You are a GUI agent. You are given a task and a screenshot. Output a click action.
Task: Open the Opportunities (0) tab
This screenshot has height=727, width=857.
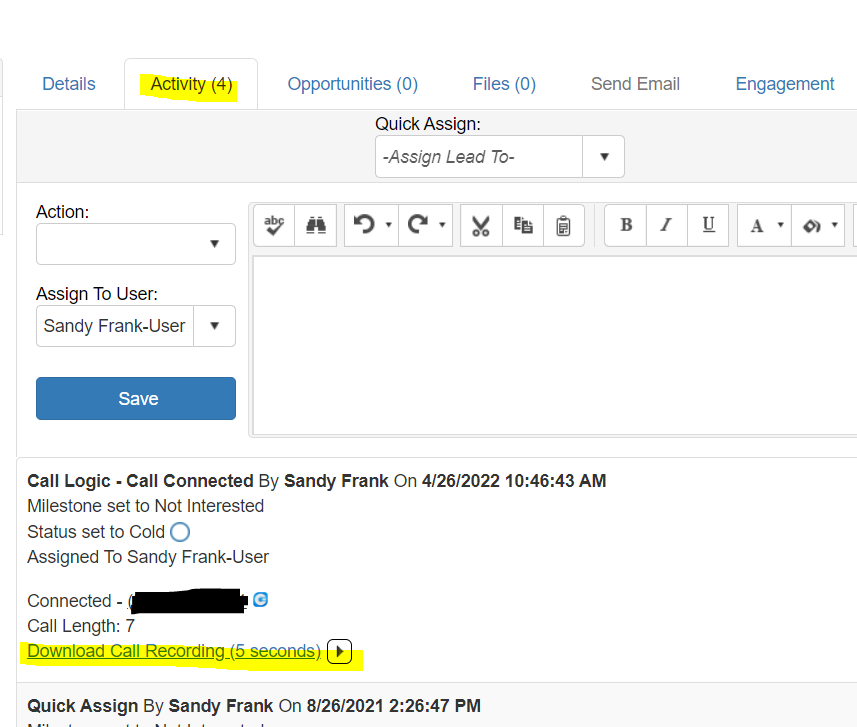pyautogui.click(x=353, y=84)
